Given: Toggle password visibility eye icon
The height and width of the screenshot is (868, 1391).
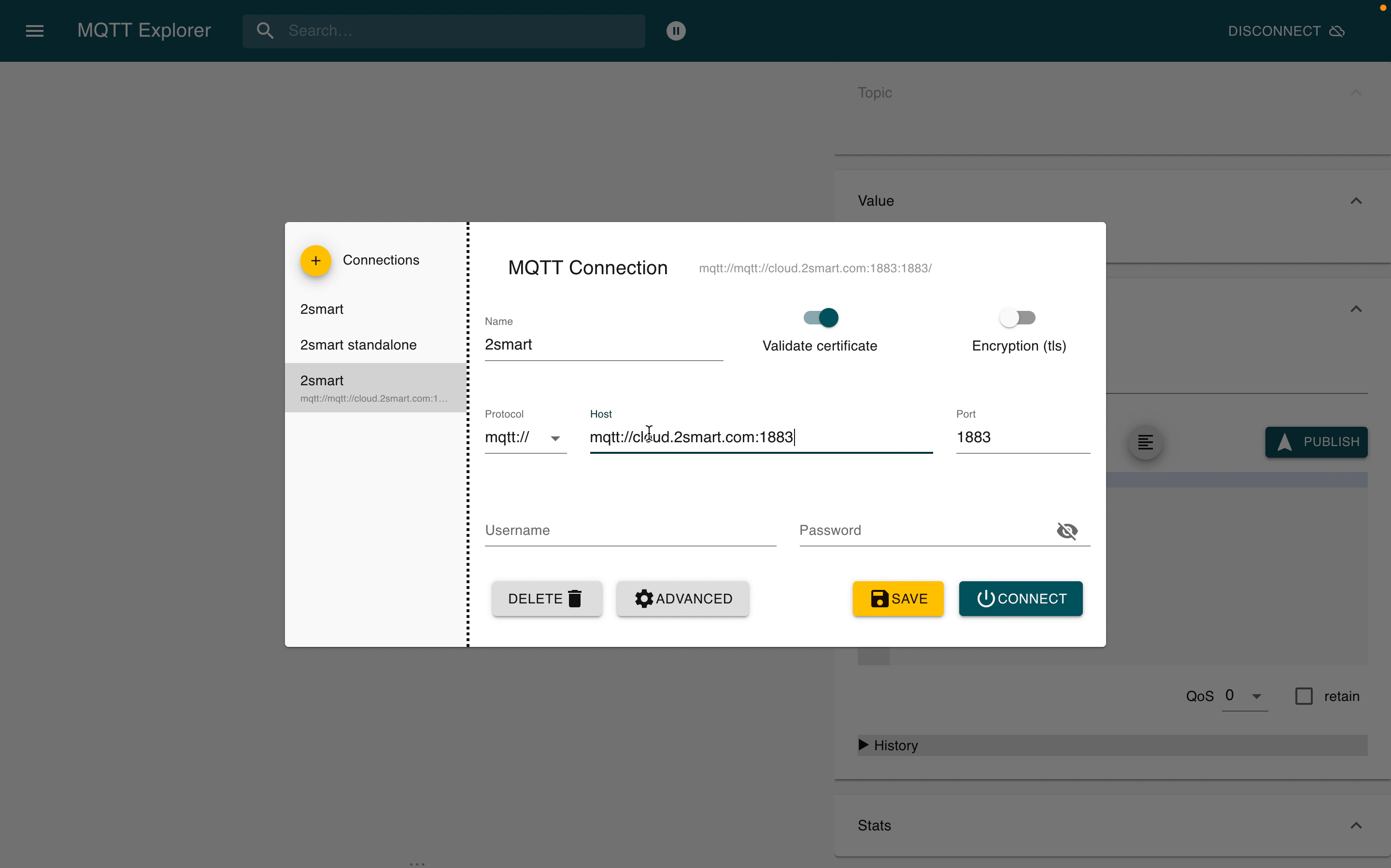Looking at the screenshot, I should (x=1067, y=531).
